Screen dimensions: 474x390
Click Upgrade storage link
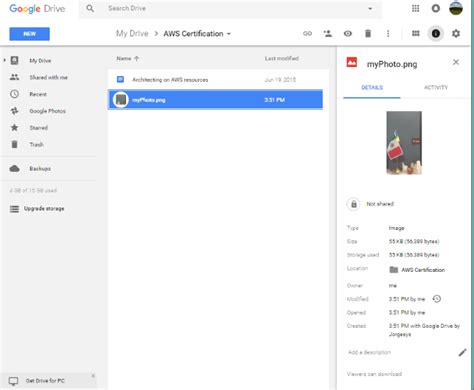click(x=44, y=209)
